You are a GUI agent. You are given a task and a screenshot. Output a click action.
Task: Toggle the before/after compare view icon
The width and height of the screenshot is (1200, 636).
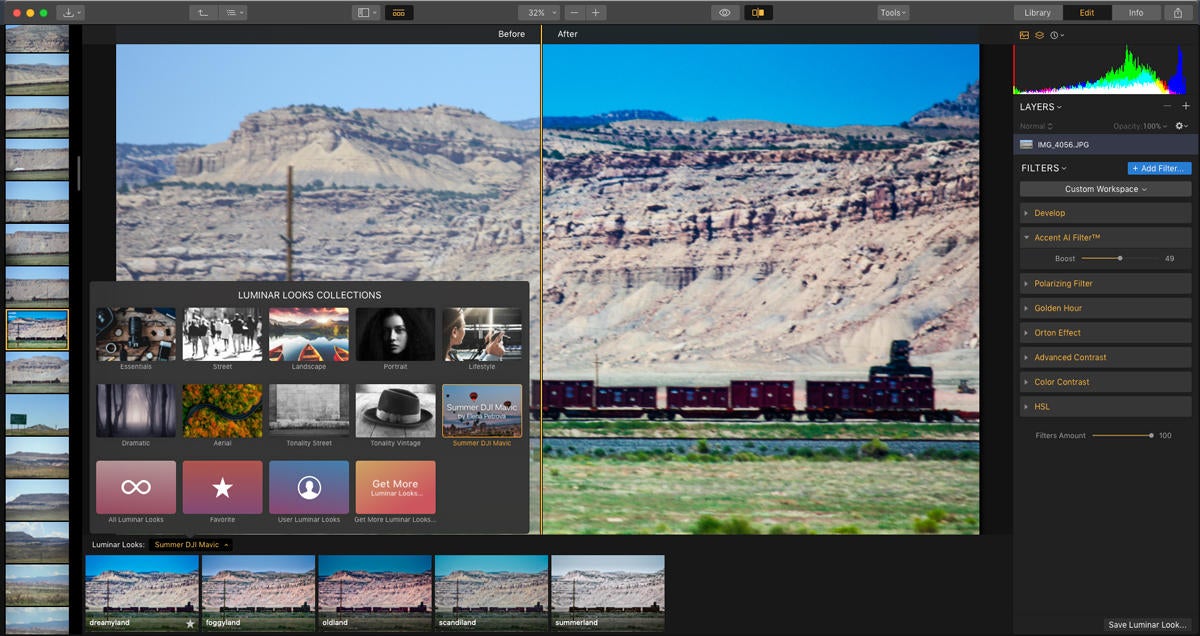[x=758, y=13]
